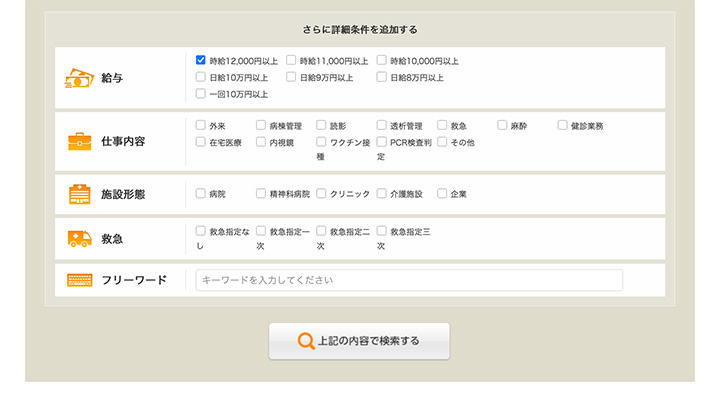Viewport: 720px width, 401px height.
Task: Click the magnifying glass icon on search button
Action: point(307,341)
